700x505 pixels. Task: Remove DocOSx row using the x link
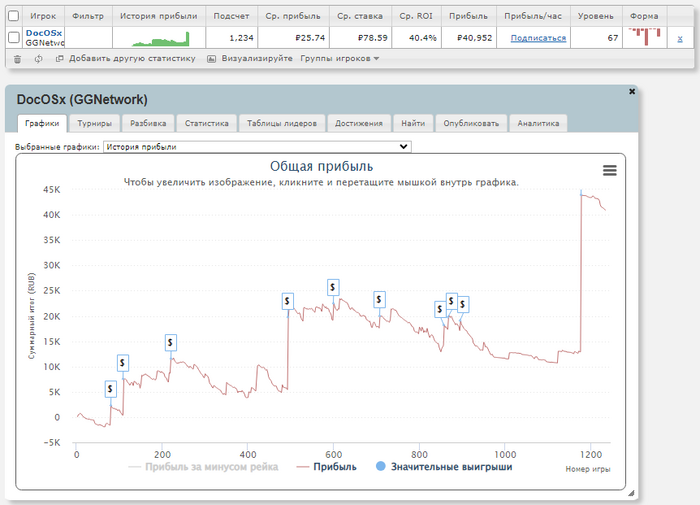click(x=679, y=38)
